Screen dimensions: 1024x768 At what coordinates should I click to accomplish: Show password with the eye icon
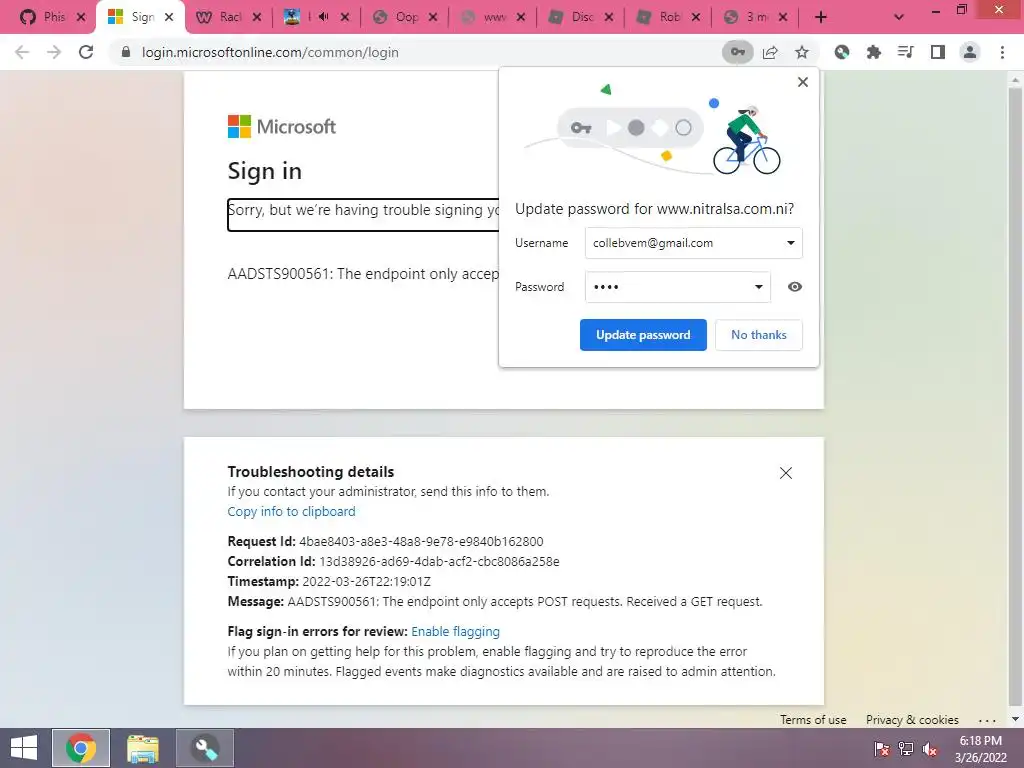(x=795, y=287)
